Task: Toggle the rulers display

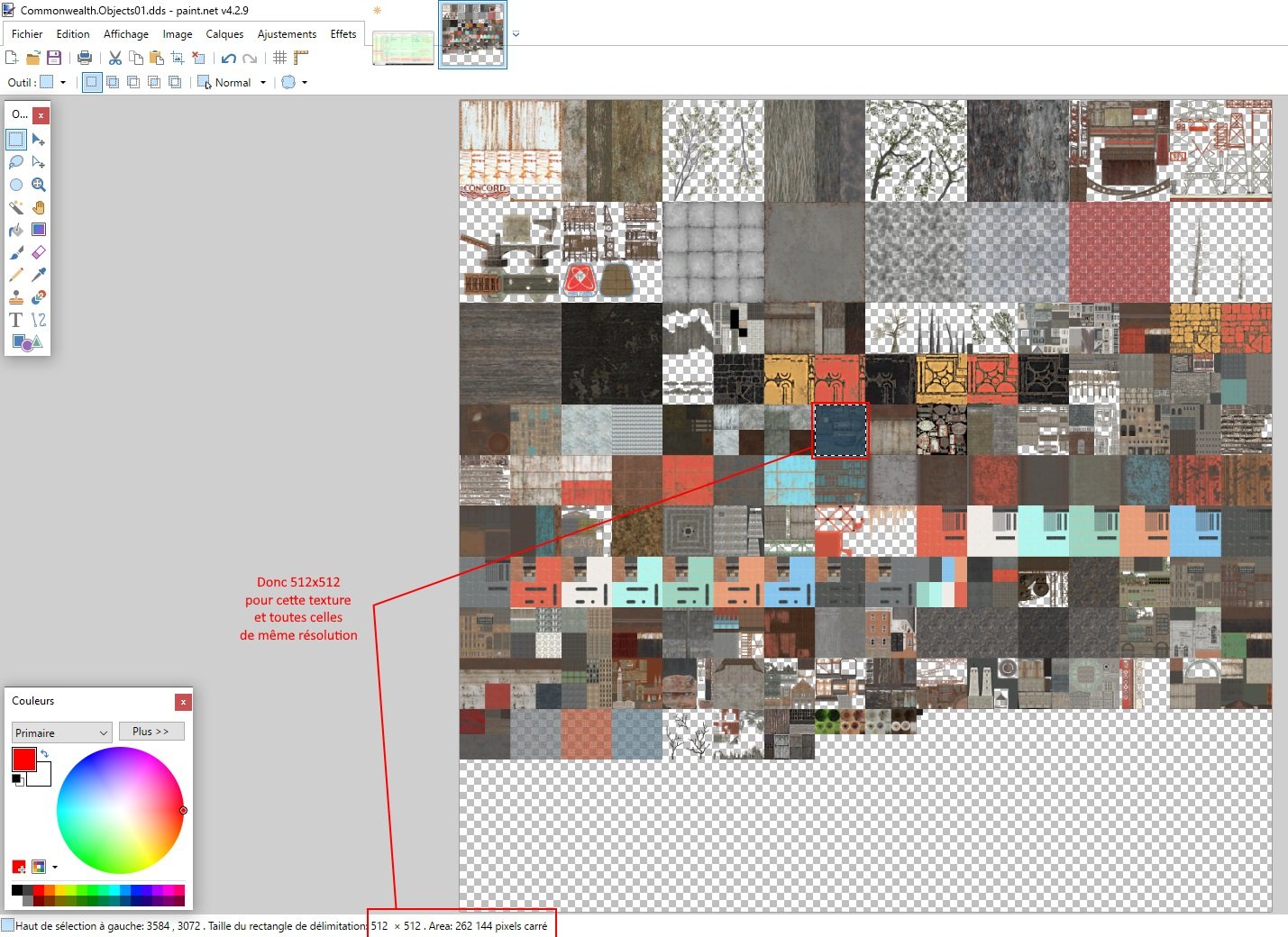Action: point(301,58)
